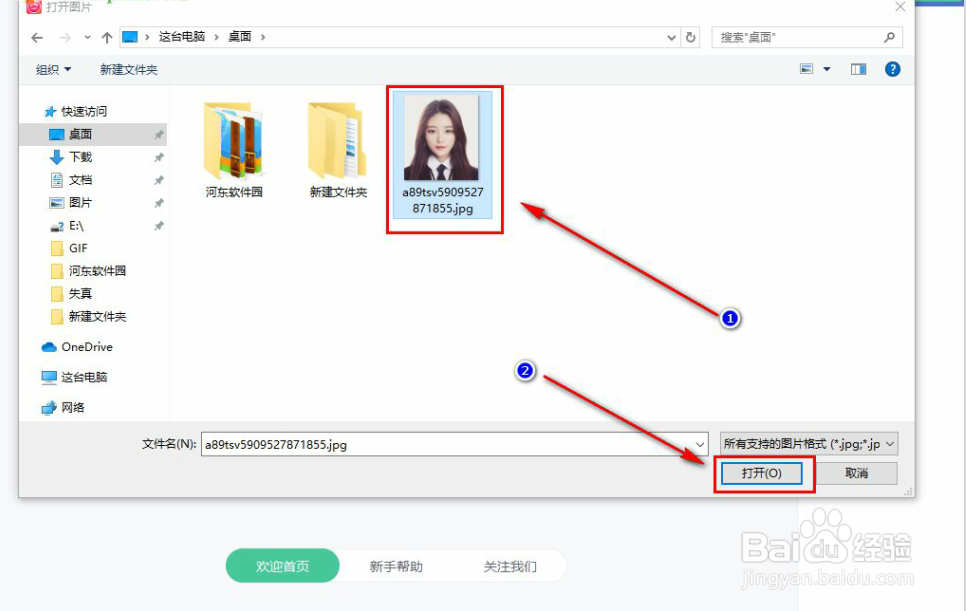Open the 组织 dropdown menu
966x611 pixels.
(52, 69)
